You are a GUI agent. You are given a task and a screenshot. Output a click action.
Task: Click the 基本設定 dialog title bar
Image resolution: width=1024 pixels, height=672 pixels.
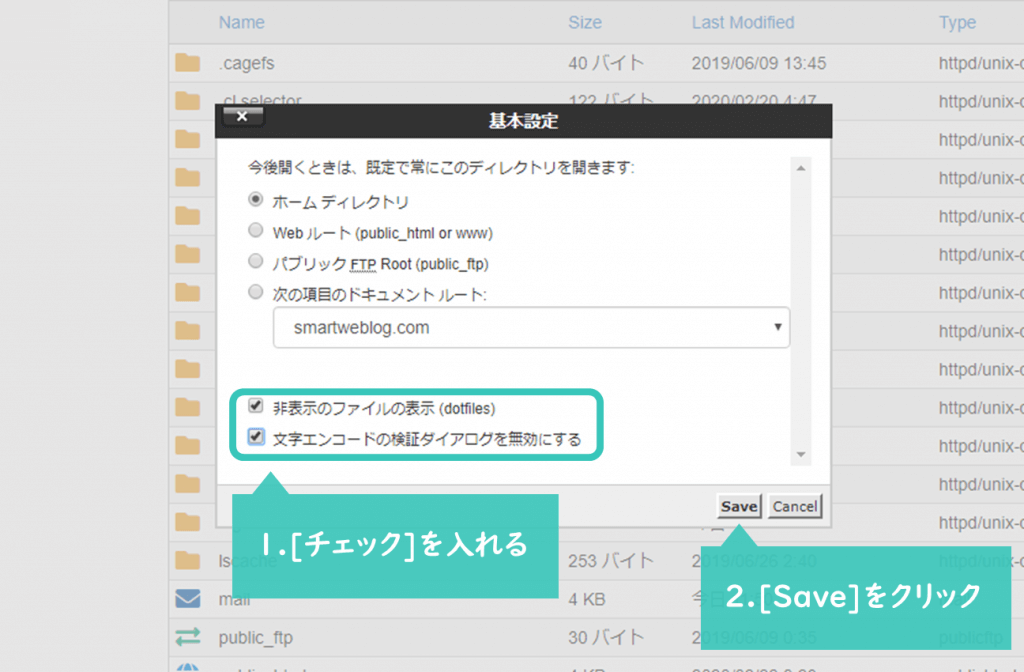coord(523,121)
